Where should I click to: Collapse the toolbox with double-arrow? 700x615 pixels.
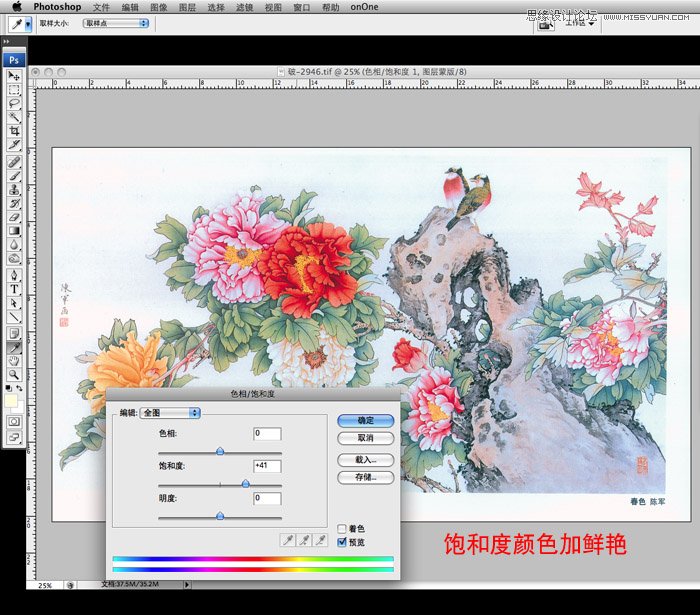tap(7, 42)
